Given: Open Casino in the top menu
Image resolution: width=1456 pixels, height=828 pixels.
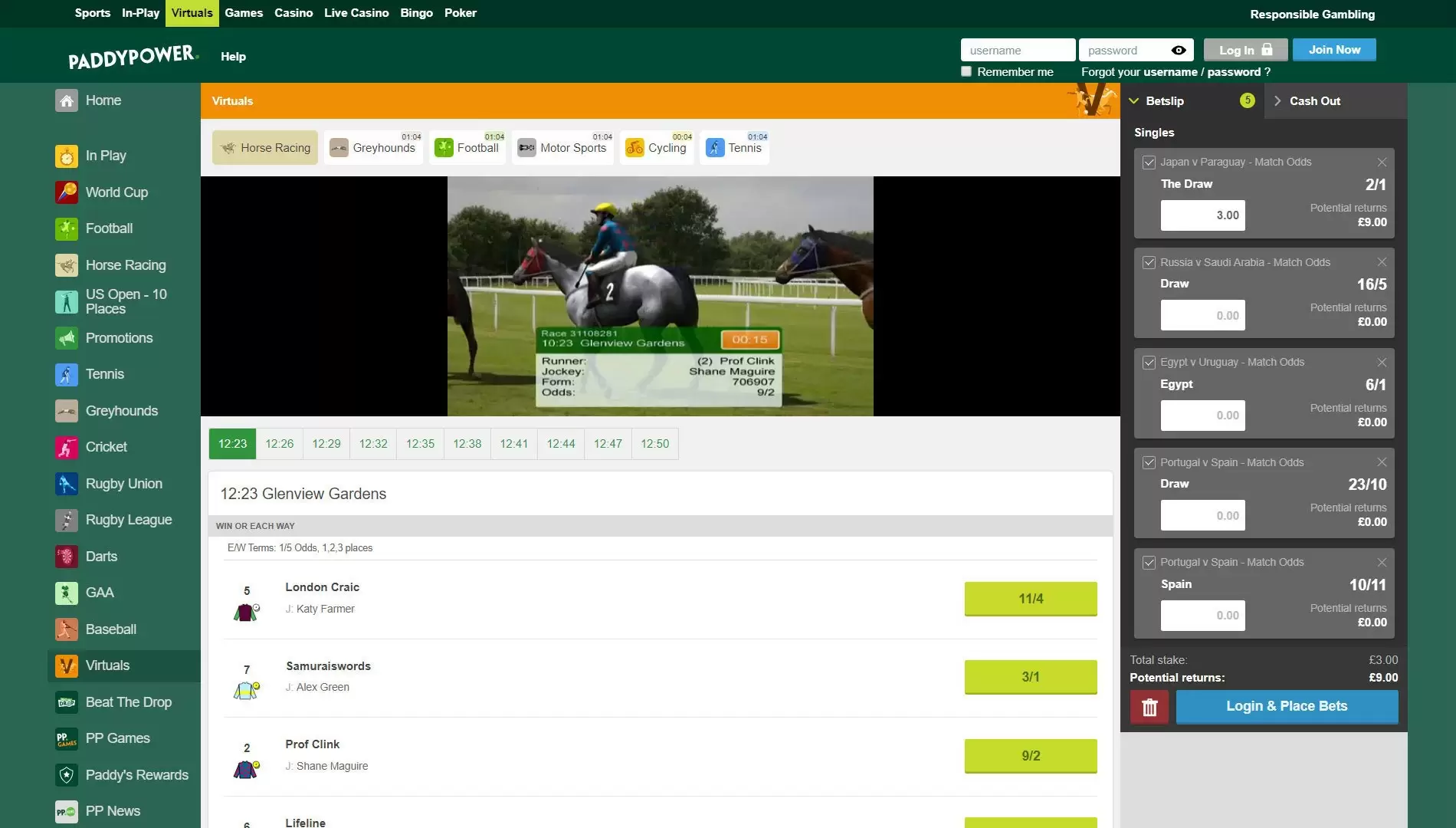Looking at the screenshot, I should (x=293, y=13).
